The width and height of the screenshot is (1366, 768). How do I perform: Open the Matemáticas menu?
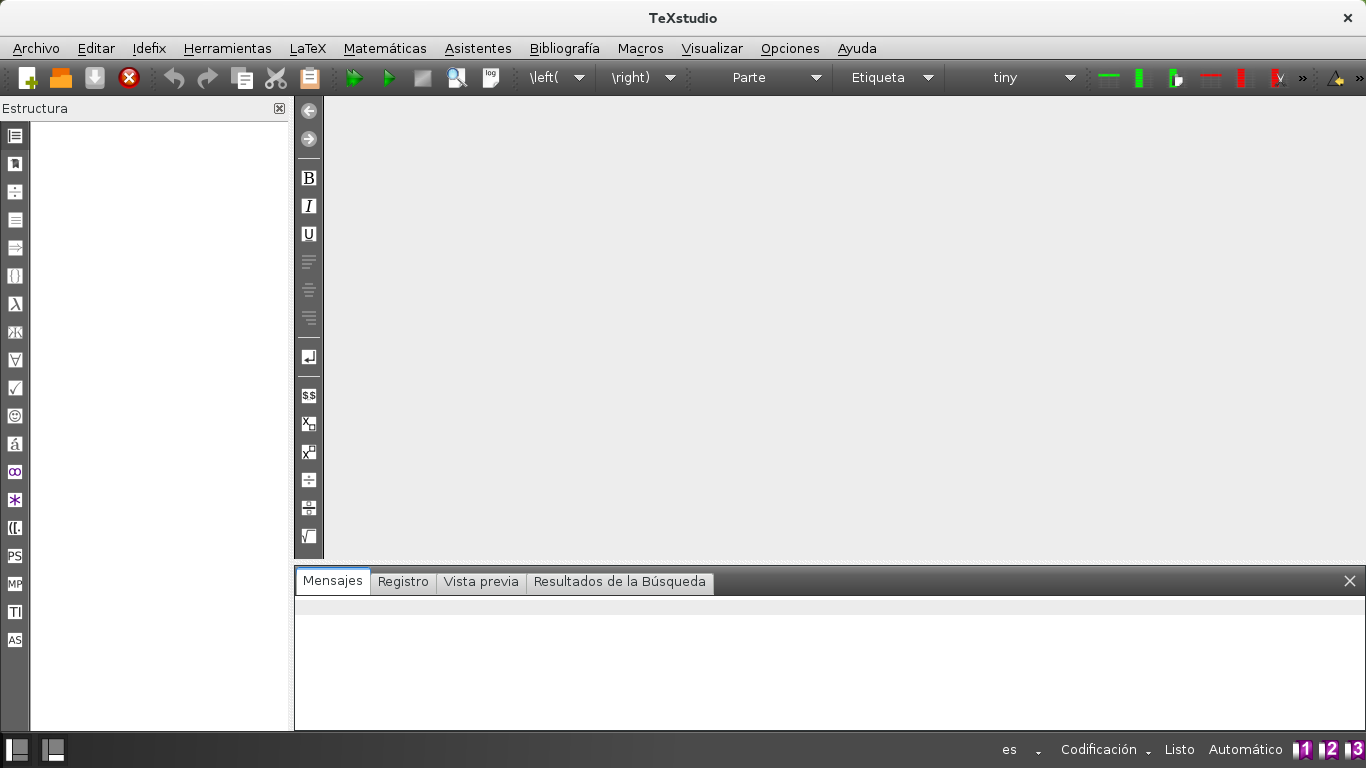coord(385,48)
